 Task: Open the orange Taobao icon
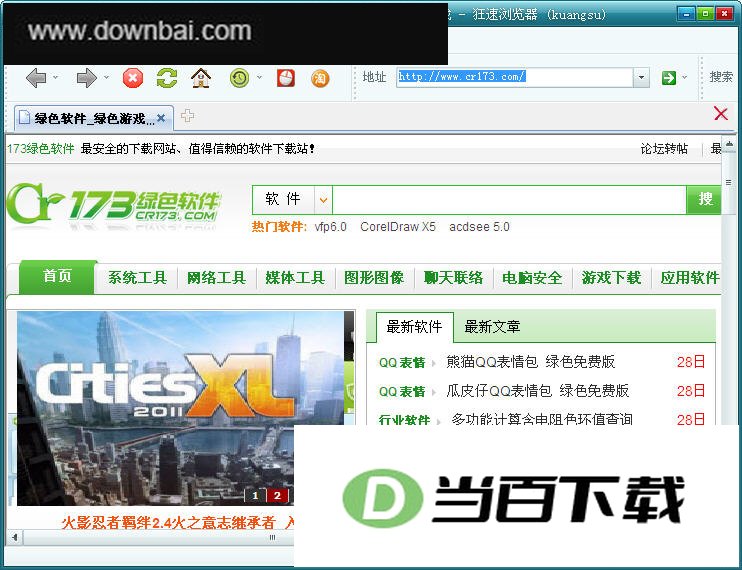[320, 78]
